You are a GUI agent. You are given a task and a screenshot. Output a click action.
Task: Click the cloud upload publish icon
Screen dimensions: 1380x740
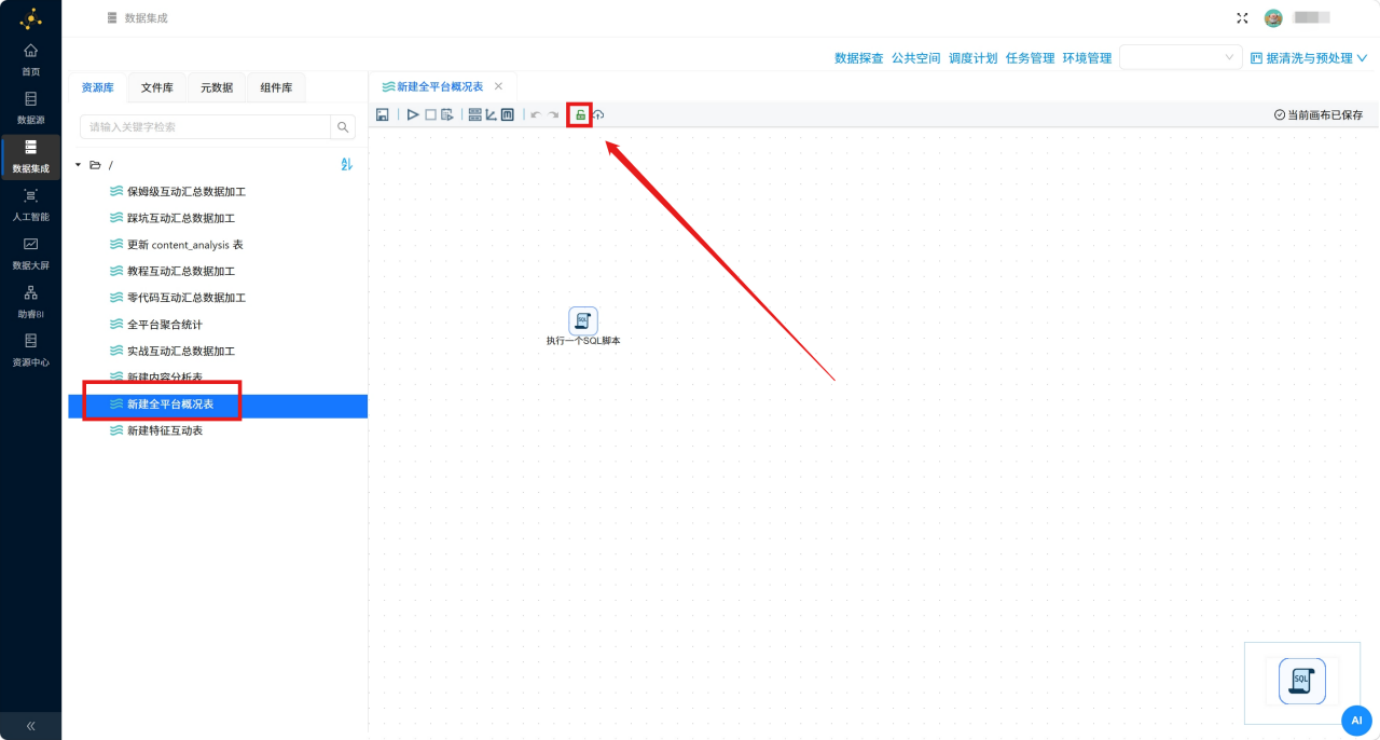[598, 115]
